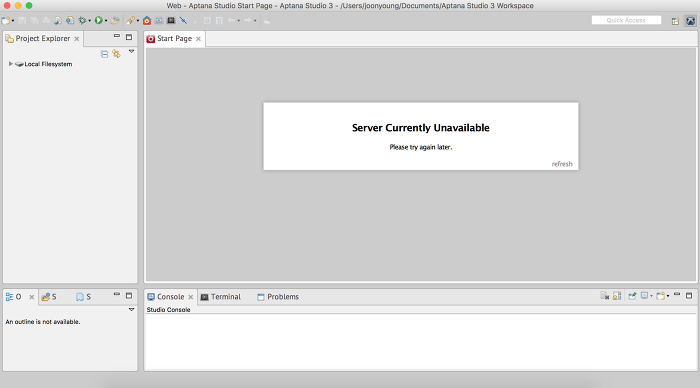Open forward history dropdown arrow
The image size is (700, 388).
[x=255, y=21]
